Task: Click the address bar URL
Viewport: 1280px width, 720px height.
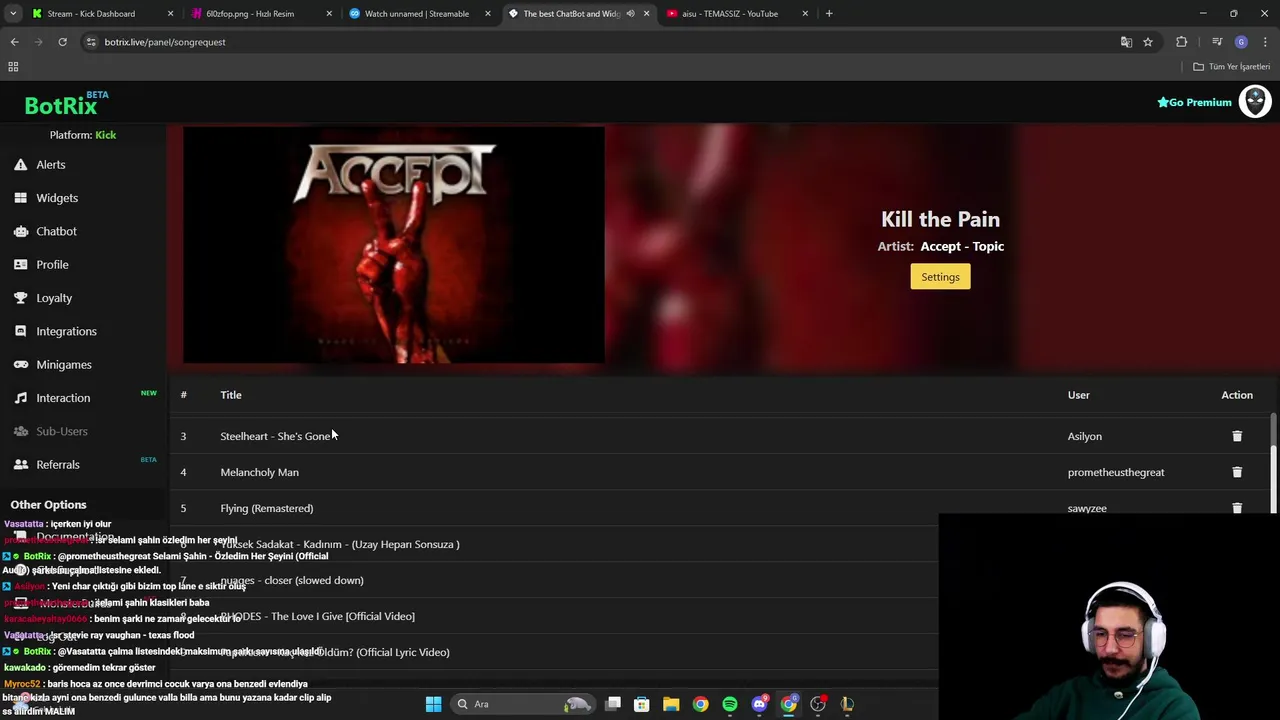Action: (x=165, y=42)
